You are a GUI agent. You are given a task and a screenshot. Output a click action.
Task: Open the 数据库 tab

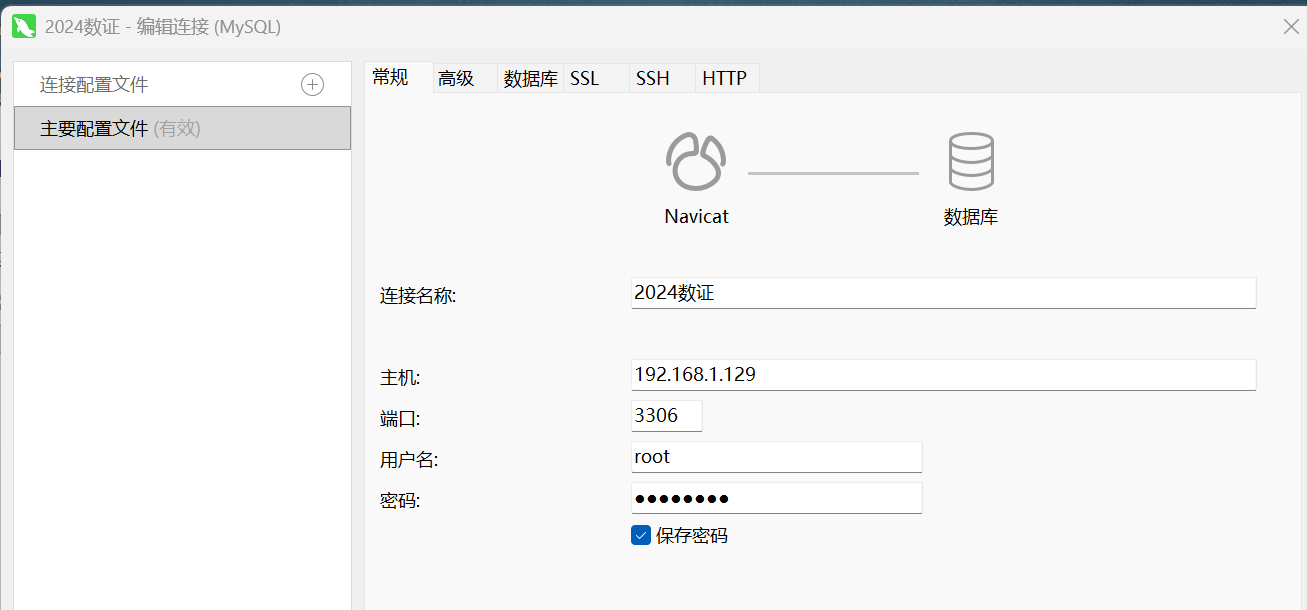(530, 78)
